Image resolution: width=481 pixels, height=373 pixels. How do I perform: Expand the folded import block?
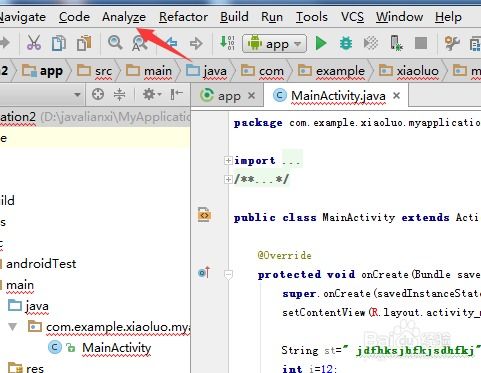(228, 161)
